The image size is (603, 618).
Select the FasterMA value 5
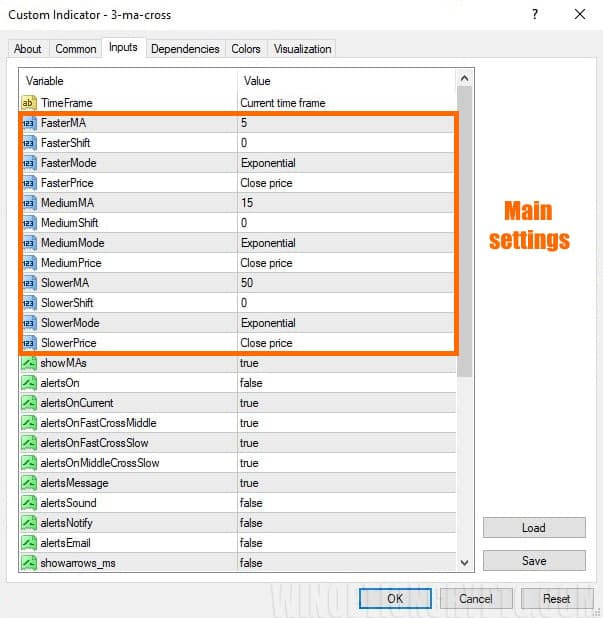coord(244,123)
